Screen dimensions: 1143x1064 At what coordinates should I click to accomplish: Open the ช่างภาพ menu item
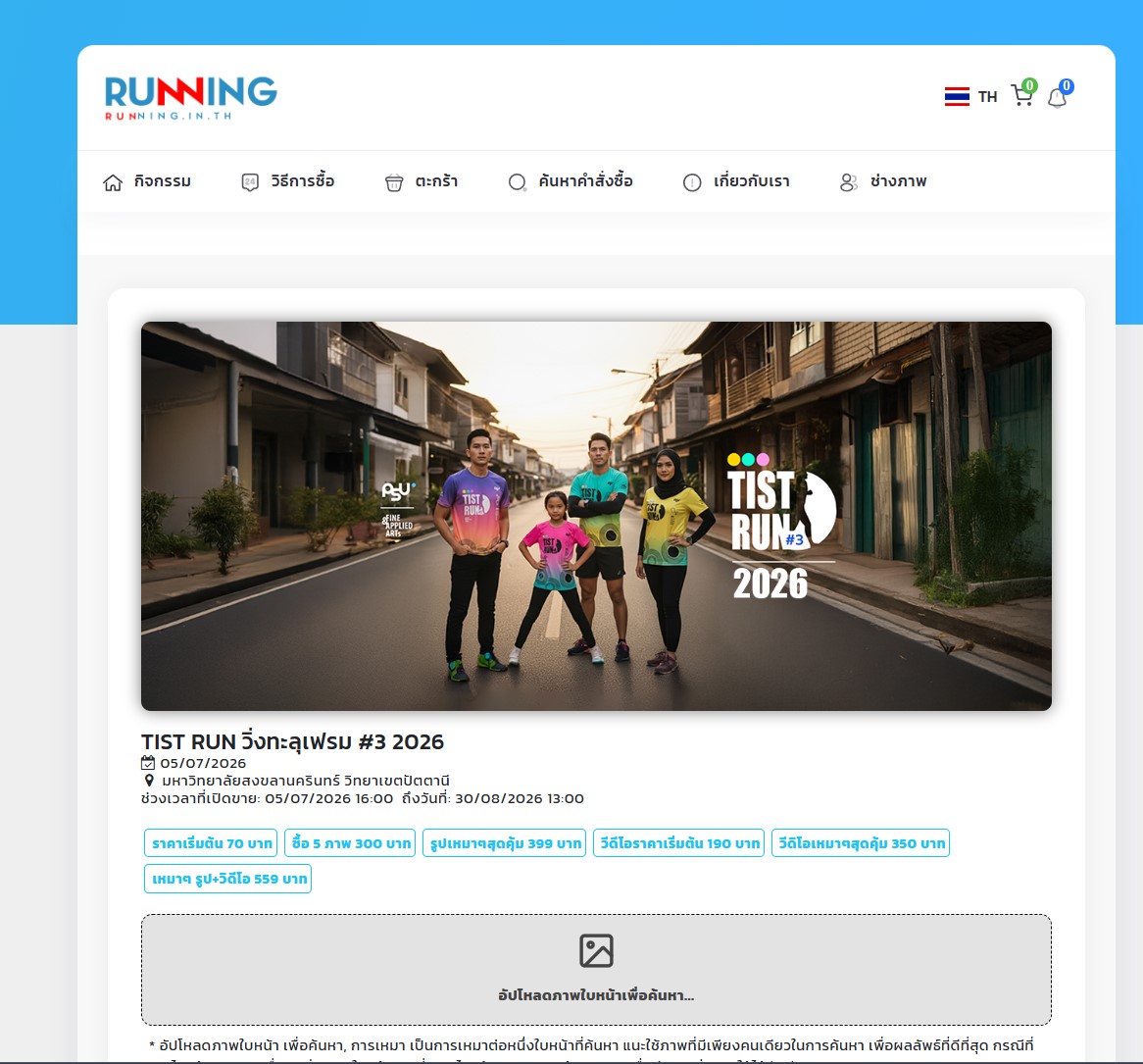(x=898, y=181)
